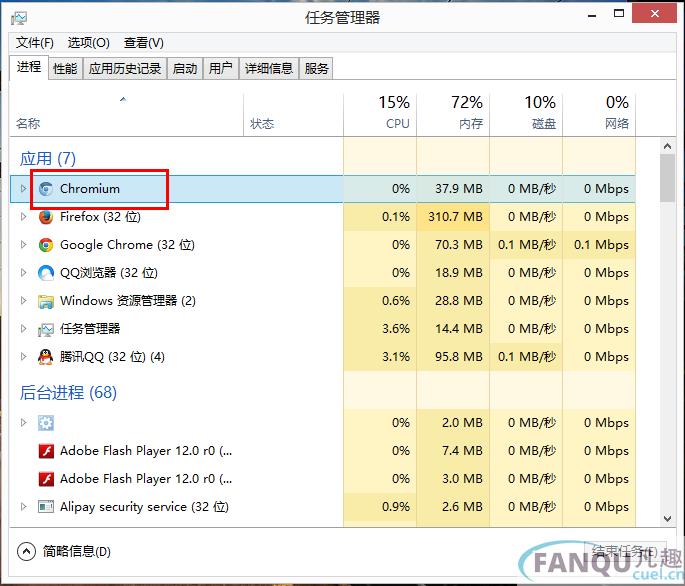The image size is (685, 586).
Task: Sort by the CPU column header
Action: coord(380,114)
